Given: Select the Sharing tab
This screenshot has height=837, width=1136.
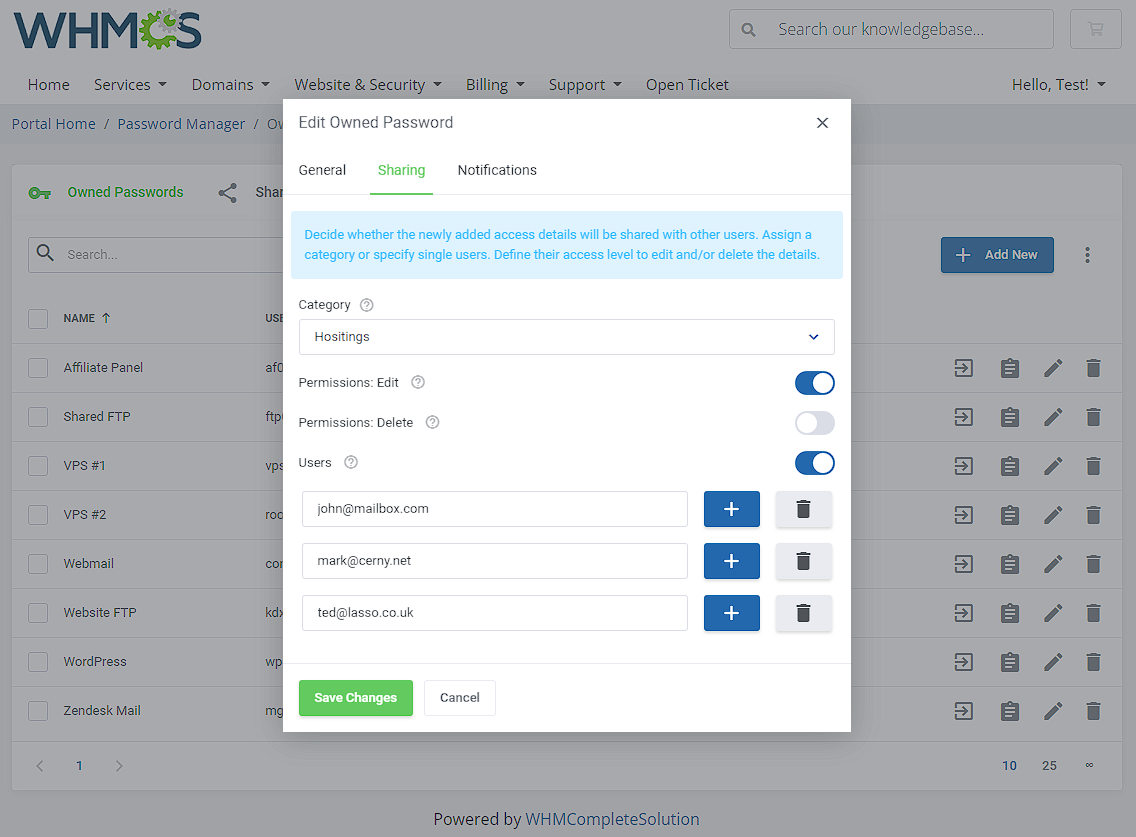Looking at the screenshot, I should coord(401,170).
